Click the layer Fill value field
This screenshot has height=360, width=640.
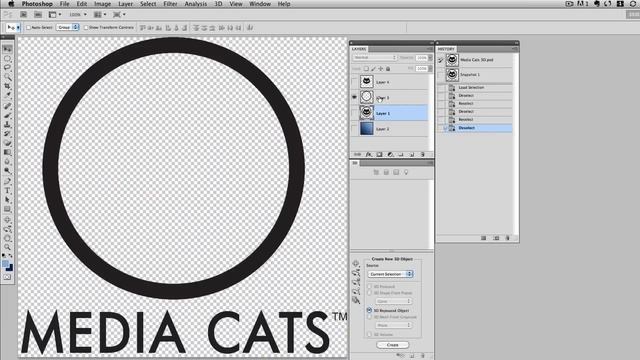coord(421,69)
